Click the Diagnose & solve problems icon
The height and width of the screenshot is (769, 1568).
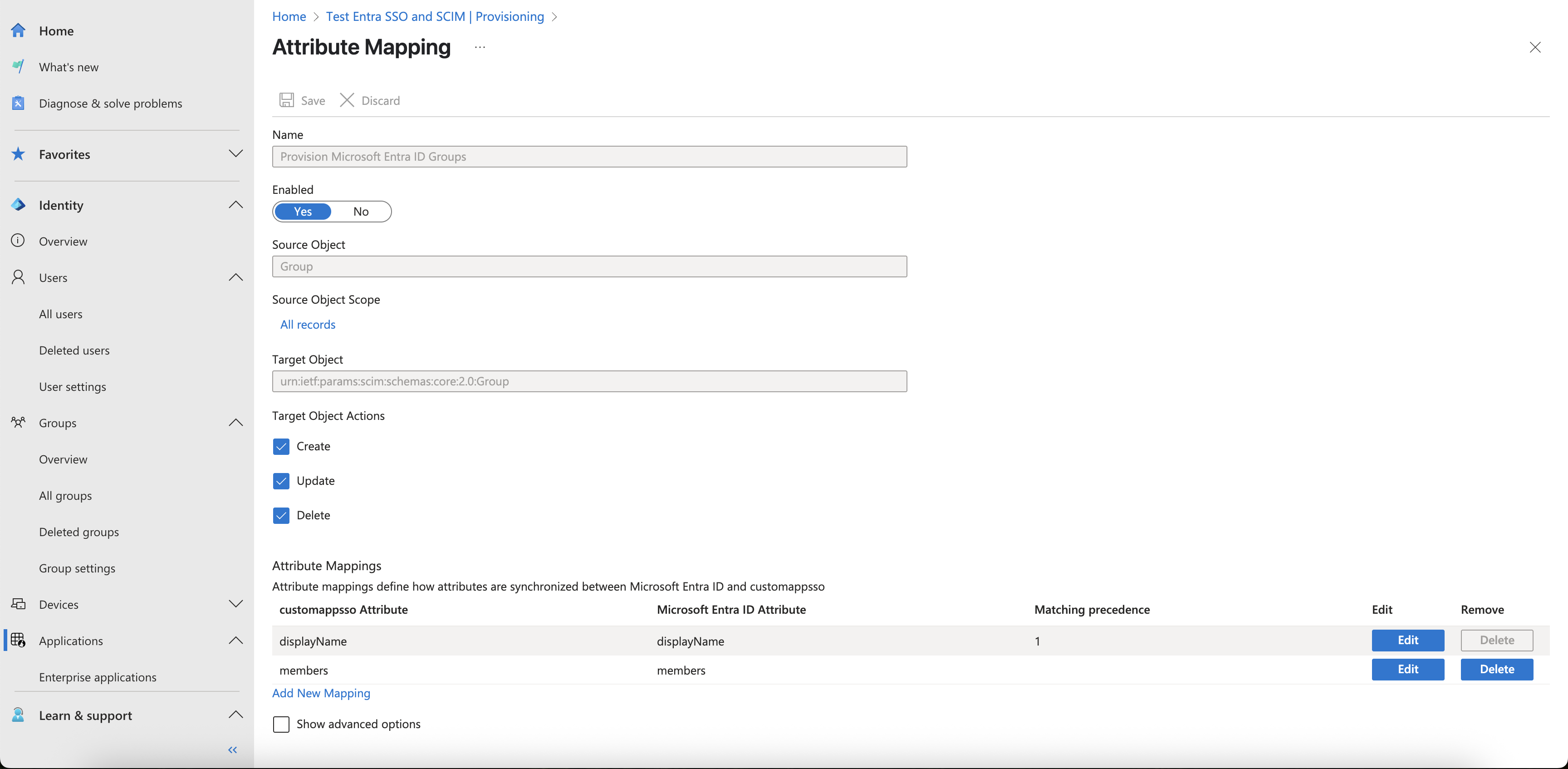18,103
